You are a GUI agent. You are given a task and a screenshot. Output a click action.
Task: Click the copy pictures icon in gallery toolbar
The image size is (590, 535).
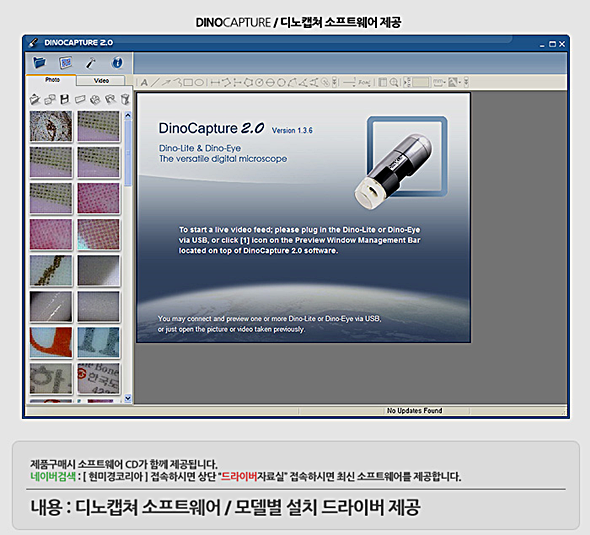[50, 99]
